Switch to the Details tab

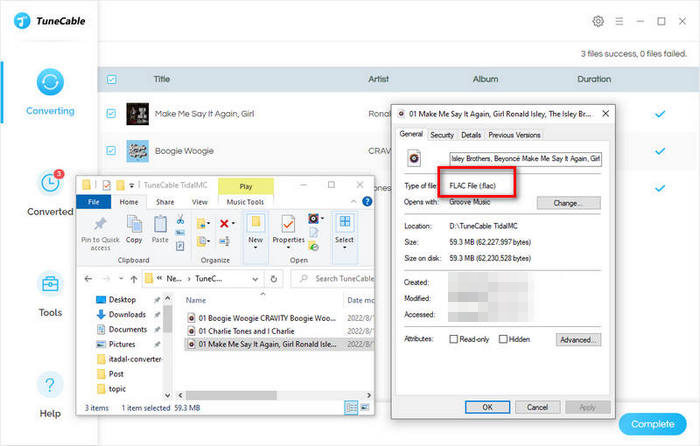[471, 135]
